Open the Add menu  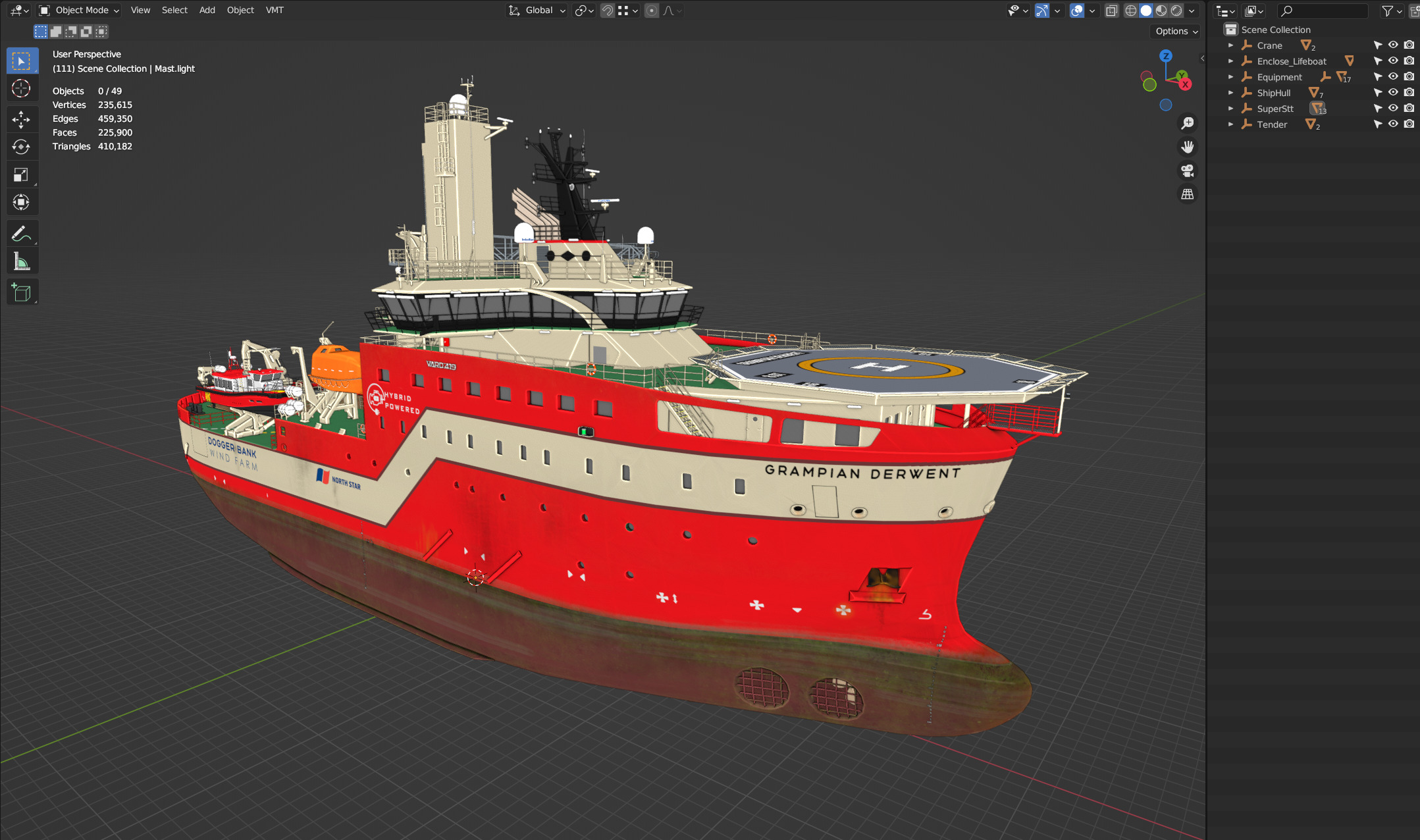(x=207, y=11)
